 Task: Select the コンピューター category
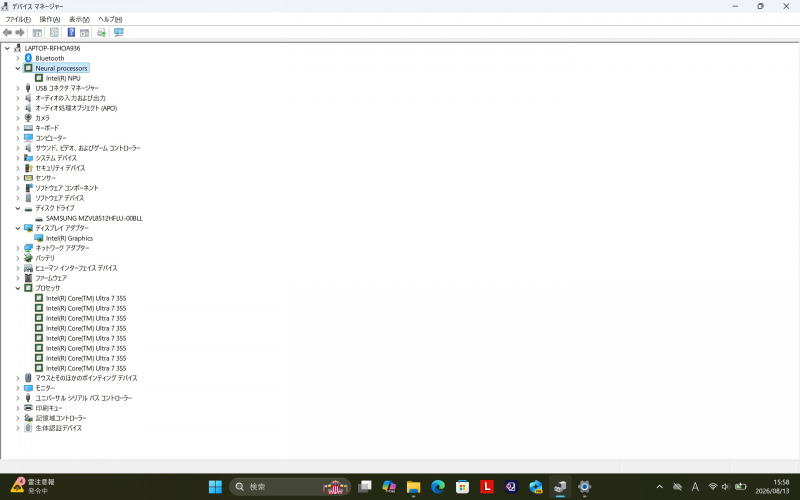[51, 138]
